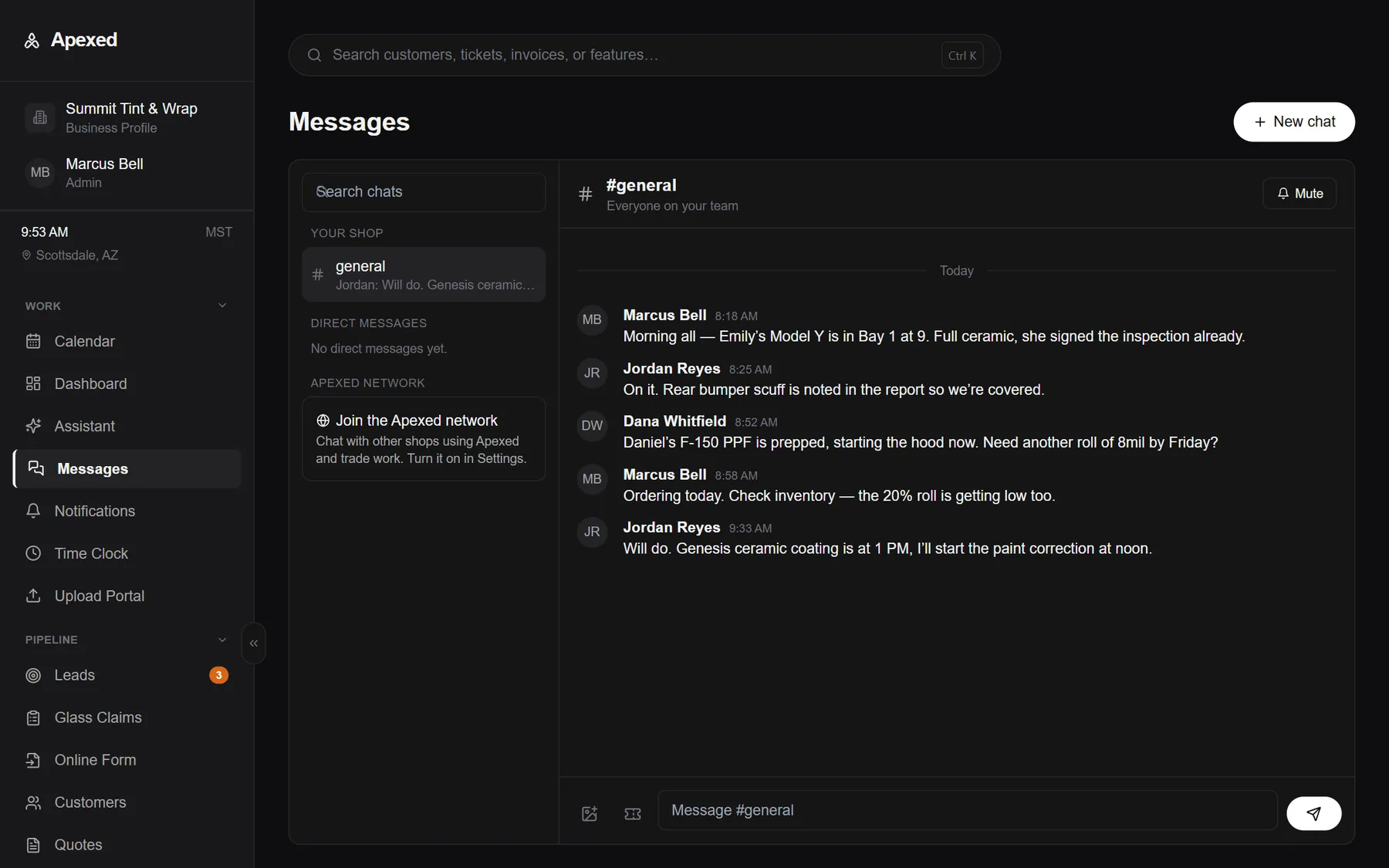Start a New chat
The width and height of the screenshot is (1389, 868).
click(1294, 122)
